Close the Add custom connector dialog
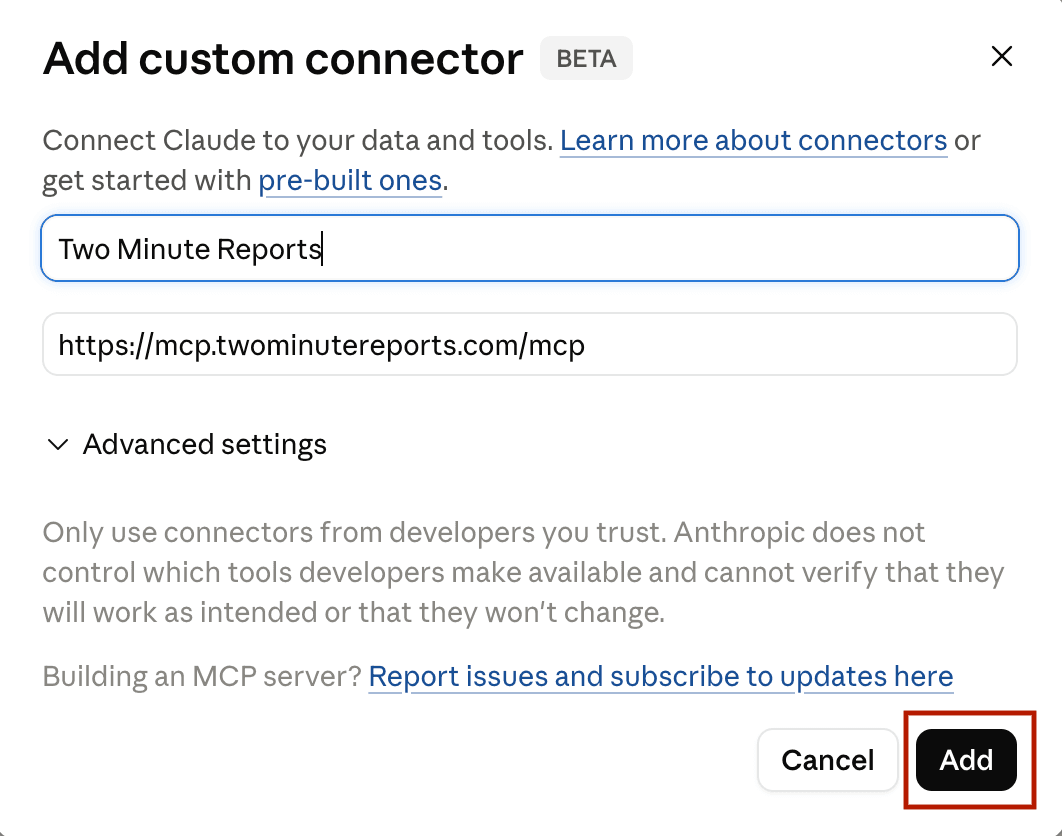The height and width of the screenshot is (836, 1062). click(1001, 56)
